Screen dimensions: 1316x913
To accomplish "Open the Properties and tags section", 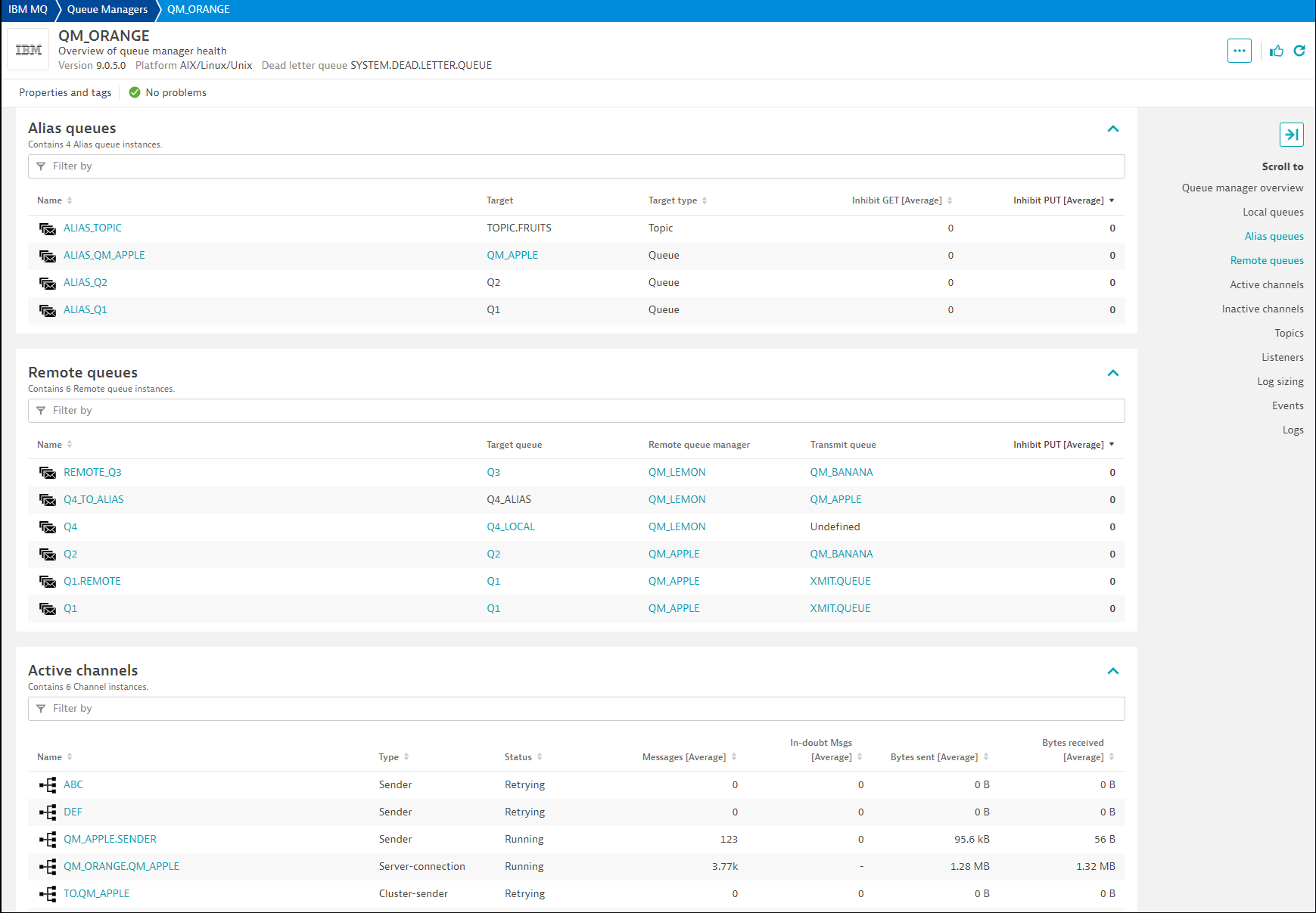I will click(65, 92).
